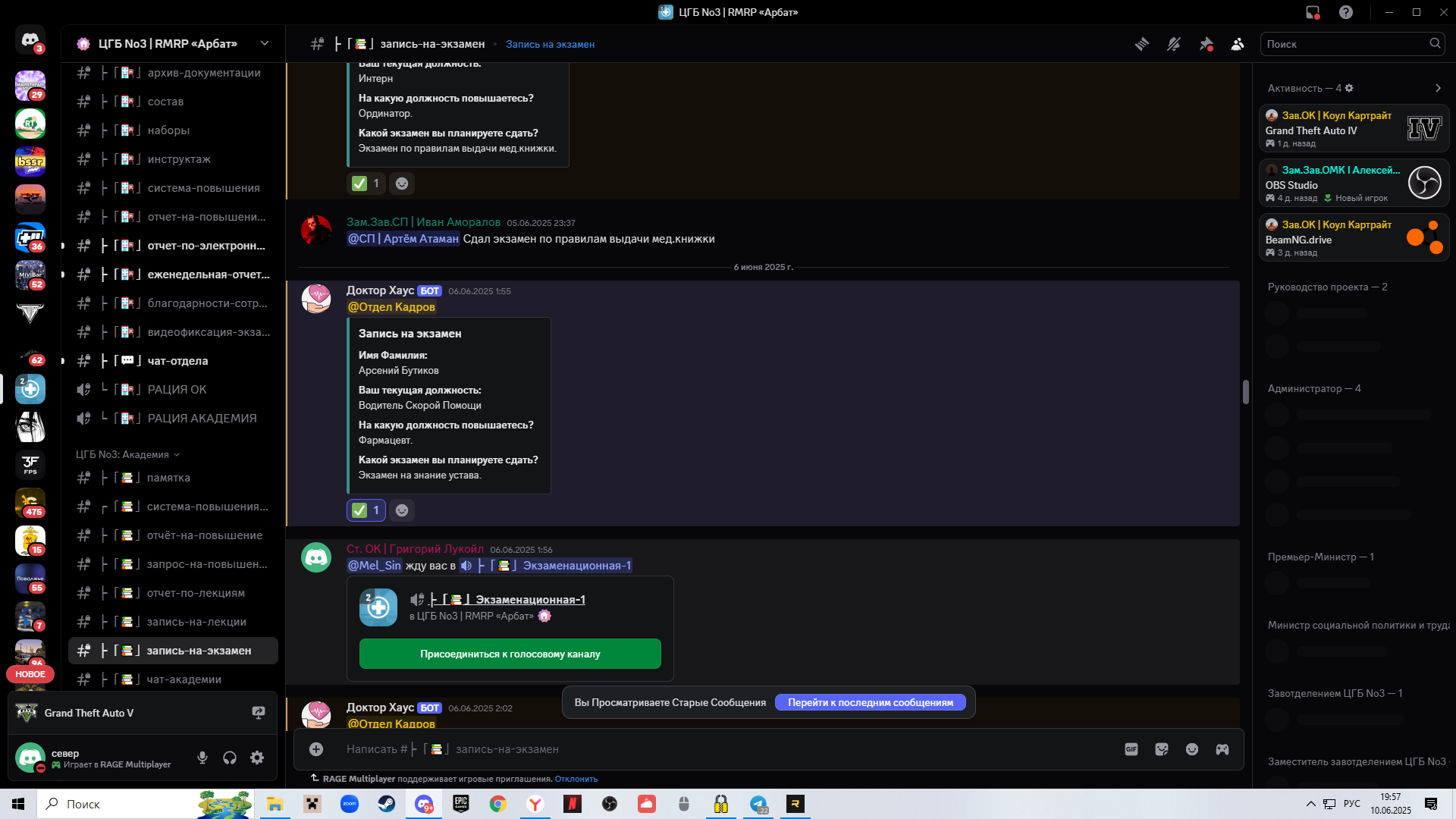Open emoji picker in message box
This screenshot has height=819, width=1456.
pyautogui.click(x=1192, y=749)
